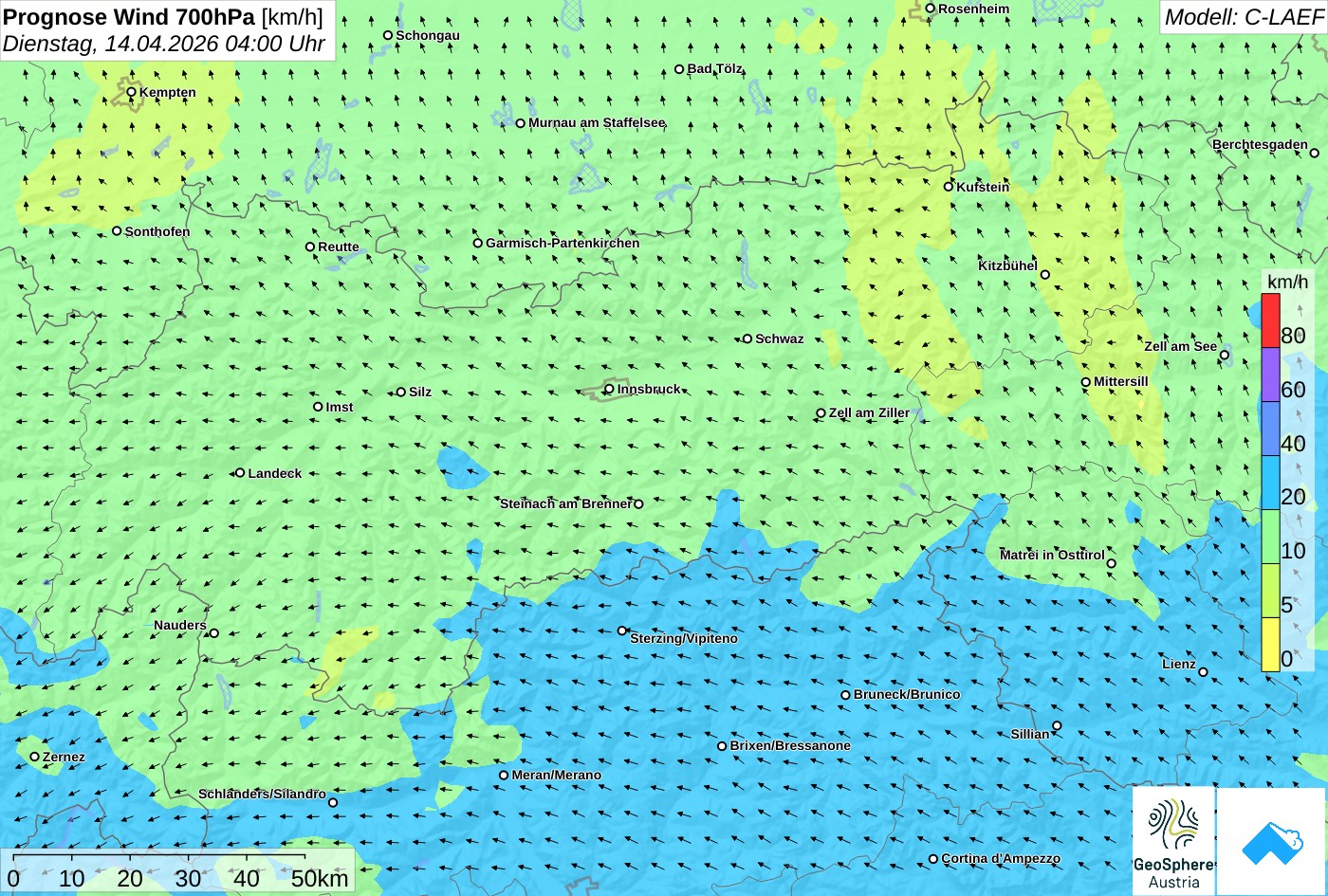Image resolution: width=1328 pixels, height=896 pixels.
Task: Click the Innsbruck city marker
Action: pyautogui.click(x=609, y=389)
